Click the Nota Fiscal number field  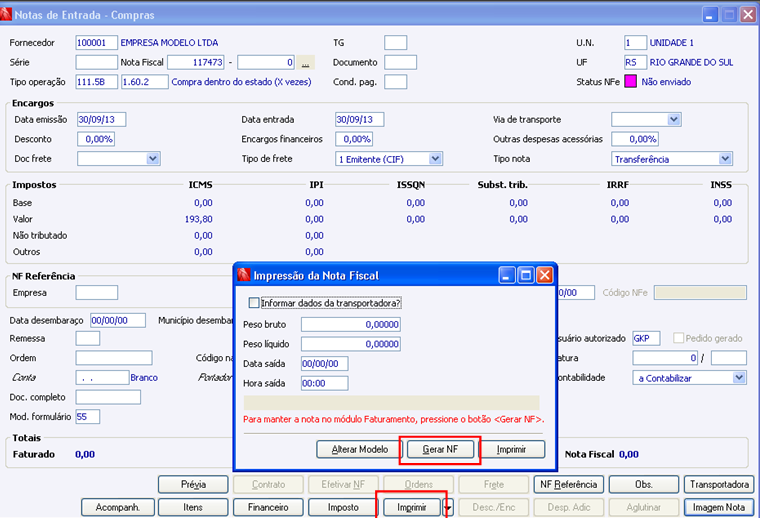196,62
